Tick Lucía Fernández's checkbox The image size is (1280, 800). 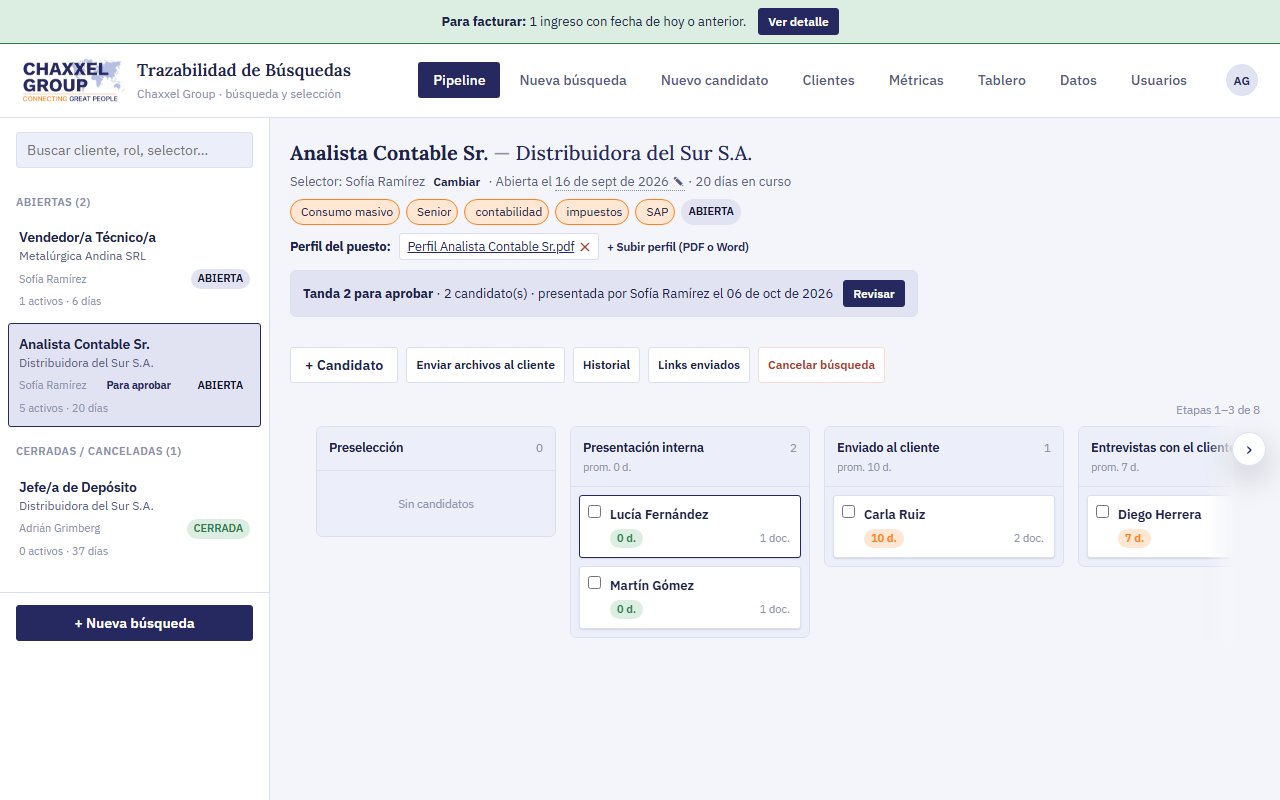click(x=595, y=512)
